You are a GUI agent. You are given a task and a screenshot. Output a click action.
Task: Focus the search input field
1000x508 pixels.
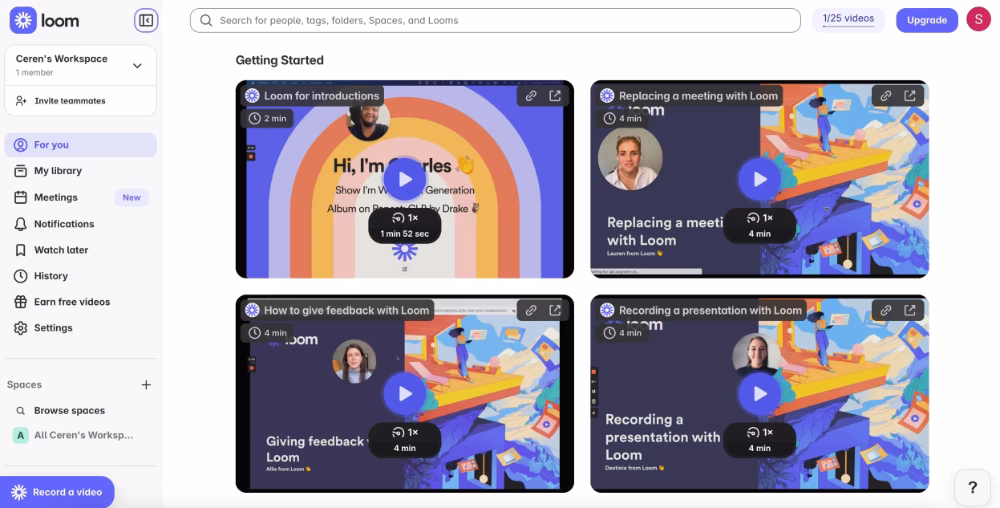(x=495, y=20)
